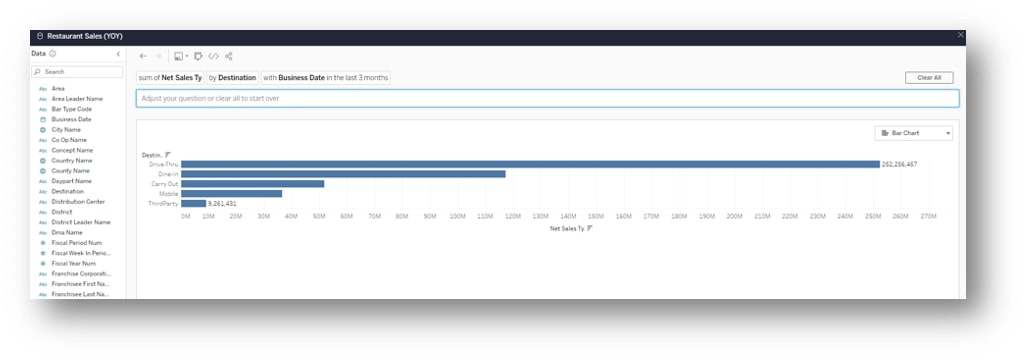Click the Search field in Data pane
This screenshot has width=1028, height=360.
(77, 71)
